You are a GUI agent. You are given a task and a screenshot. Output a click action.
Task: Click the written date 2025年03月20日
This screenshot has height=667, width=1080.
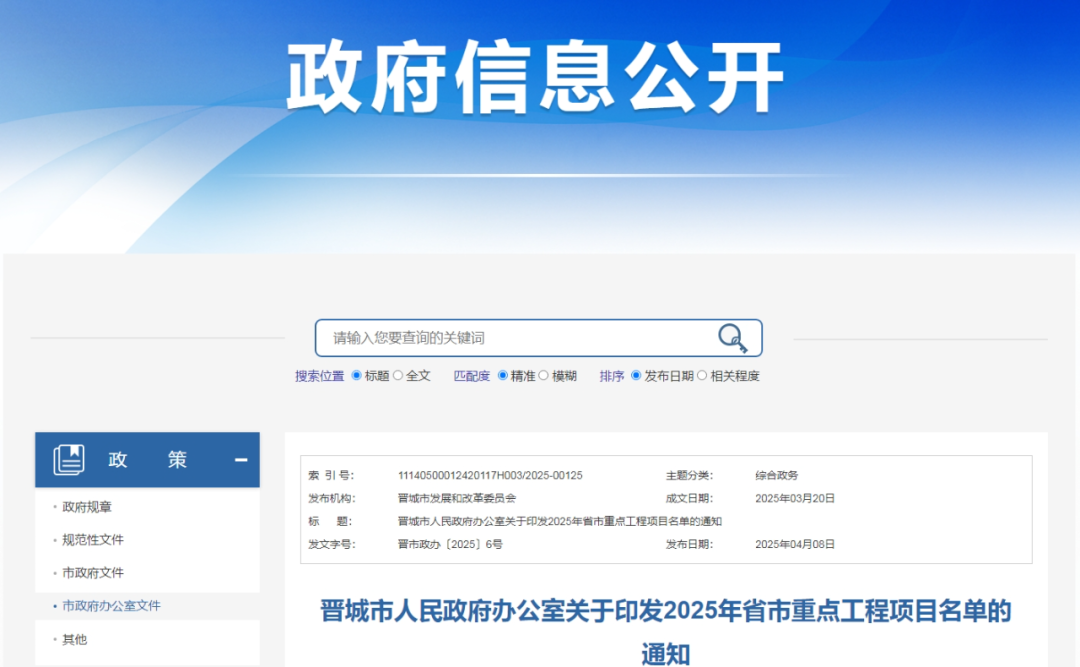[795, 498]
